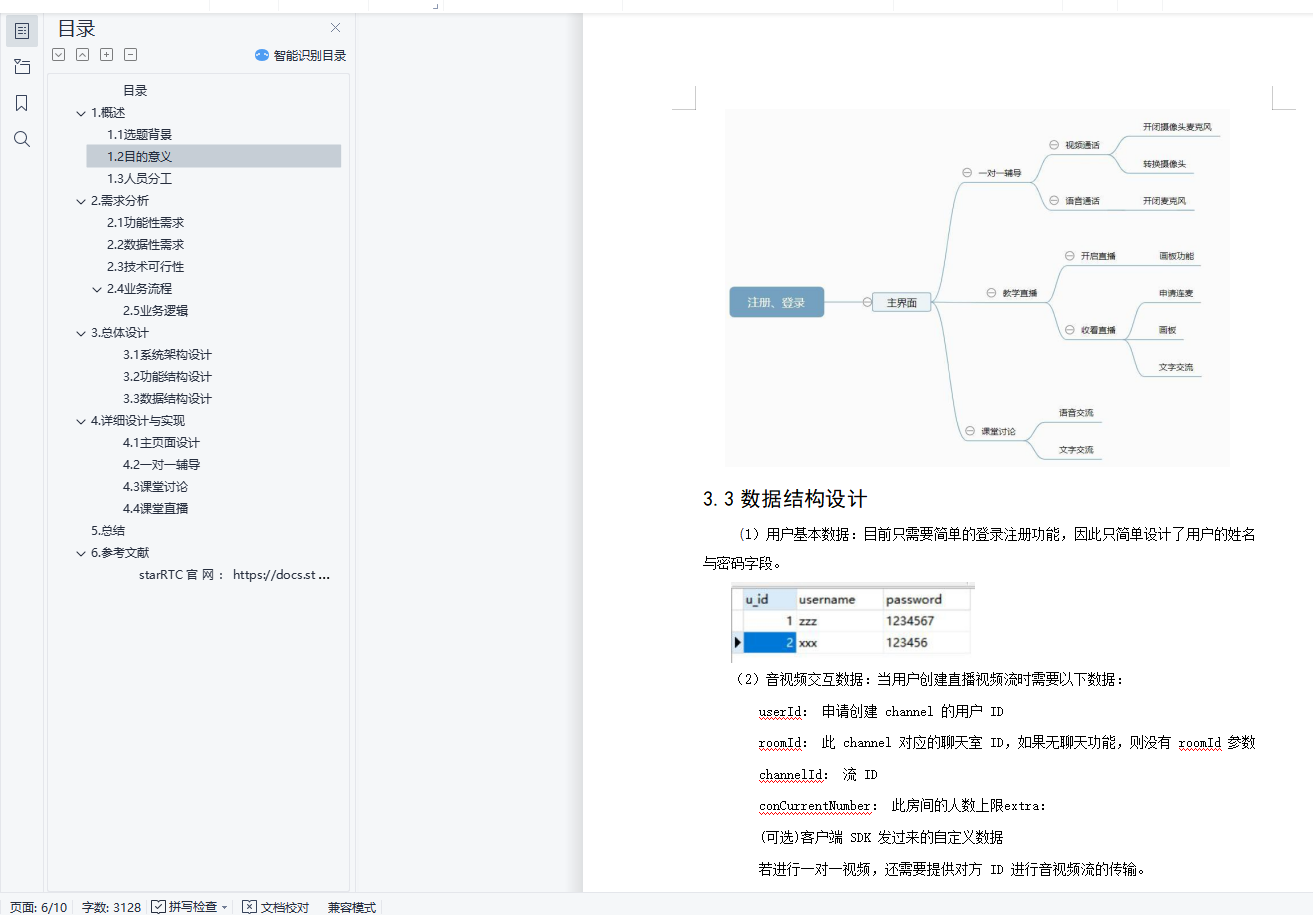Click the 智能识别目录 button
Viewport: 1313px width, 915px height.
point(300,56)
